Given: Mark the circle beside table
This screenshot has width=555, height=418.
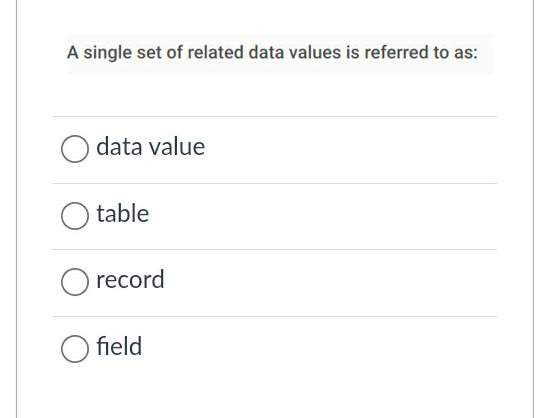Looking at the screenshot, I should pyautogui.click(x=75, y=216).
